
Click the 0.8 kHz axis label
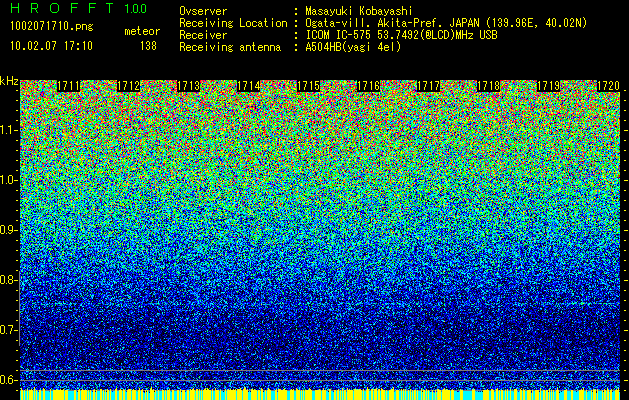(x=8, y=280)
